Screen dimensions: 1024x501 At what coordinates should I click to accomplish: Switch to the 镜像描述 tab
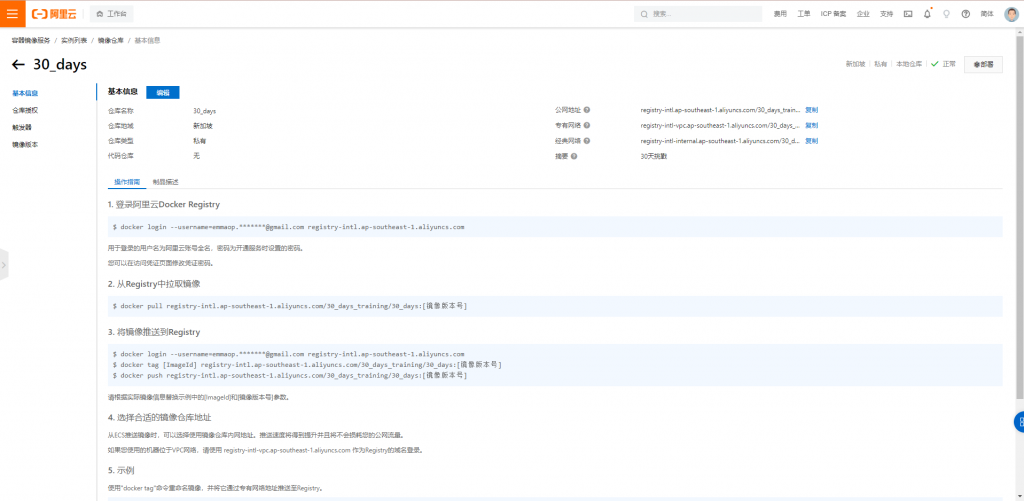pyautogui.click(x=166, y=182)
